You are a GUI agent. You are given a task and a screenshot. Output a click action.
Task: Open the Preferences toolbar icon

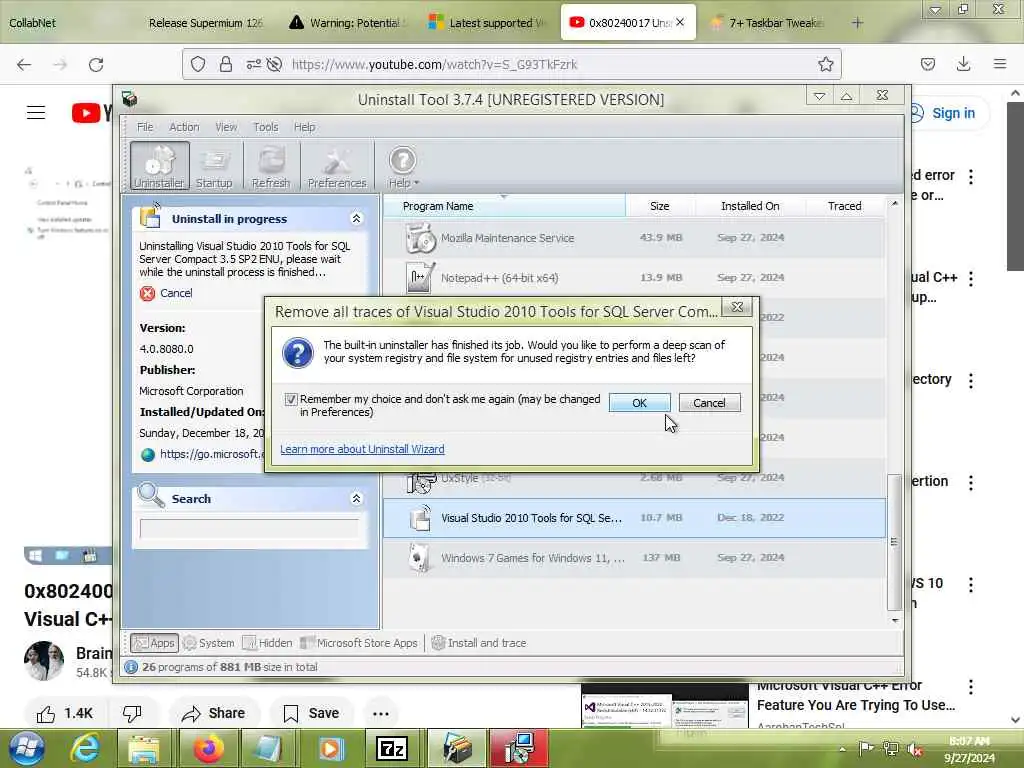(337, 165)
